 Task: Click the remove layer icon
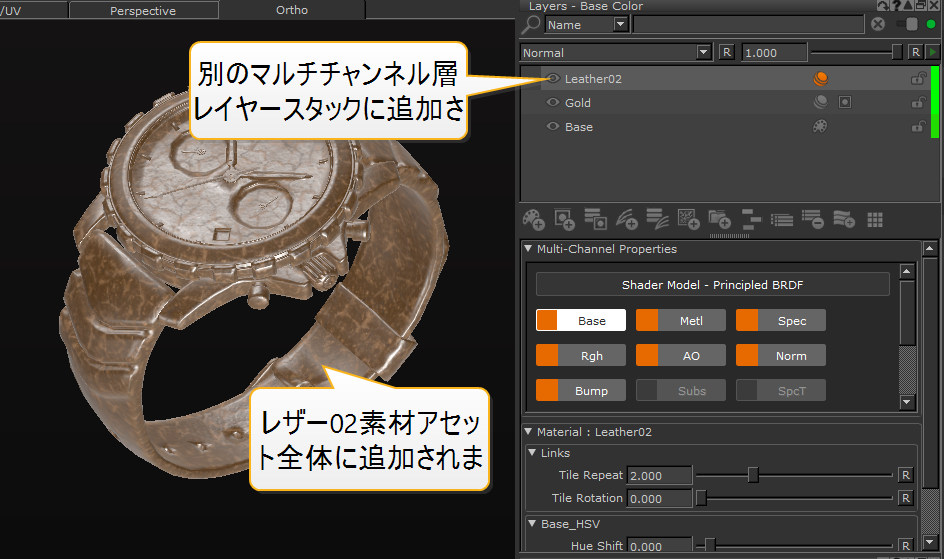812,219
